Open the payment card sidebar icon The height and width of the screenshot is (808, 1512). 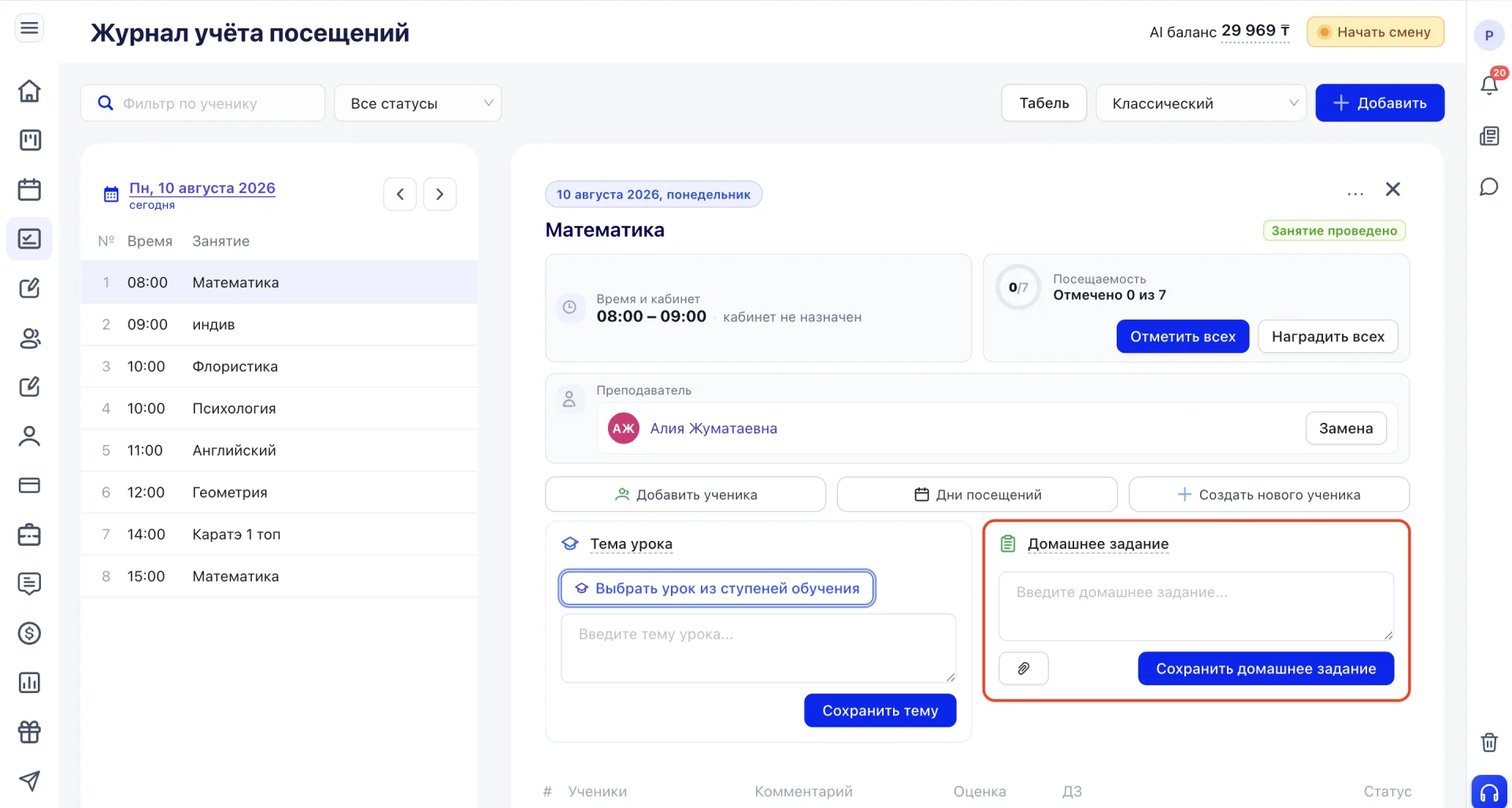29,485
